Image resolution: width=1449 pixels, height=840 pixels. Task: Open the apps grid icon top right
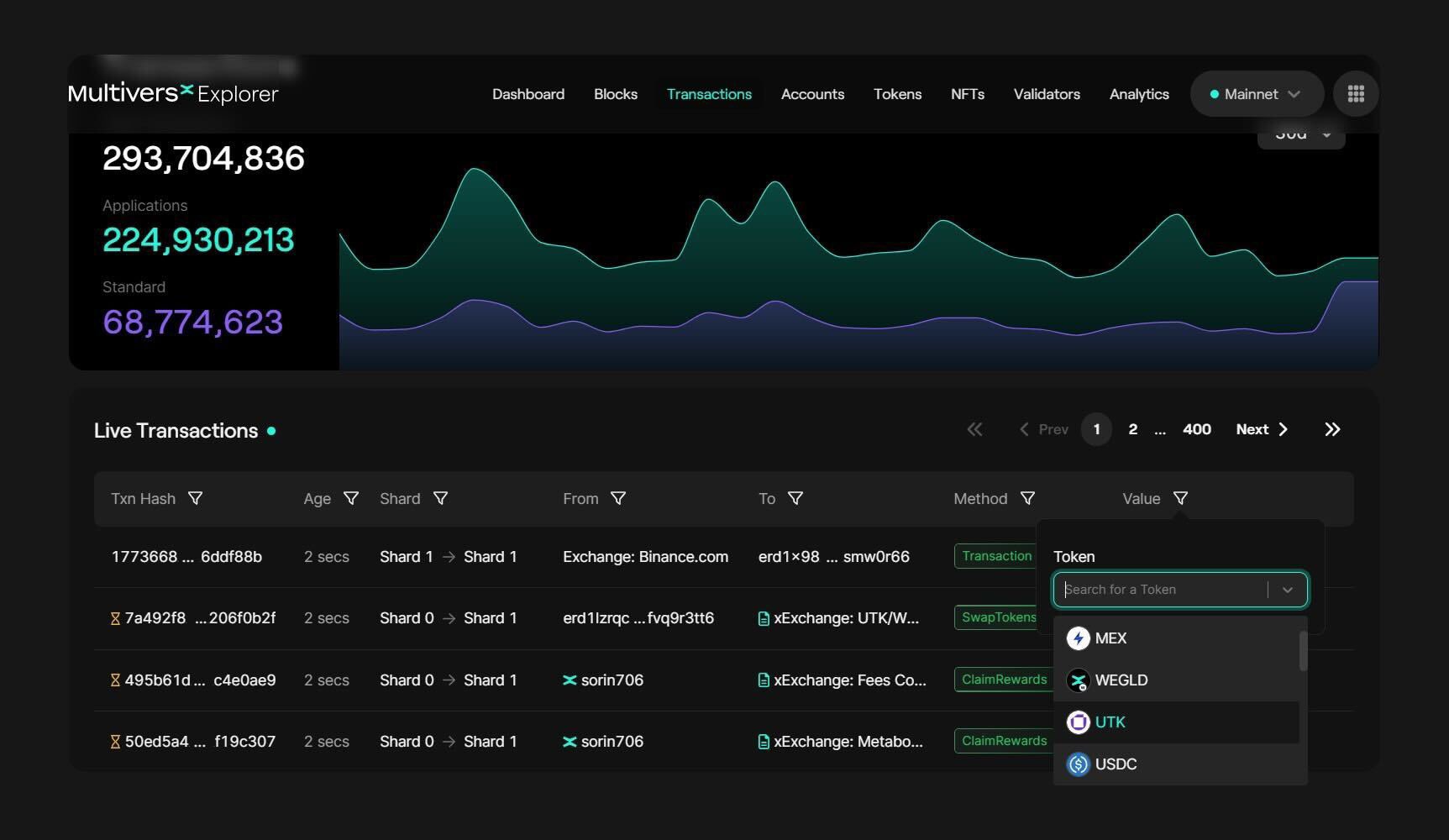pos(1355,93)
